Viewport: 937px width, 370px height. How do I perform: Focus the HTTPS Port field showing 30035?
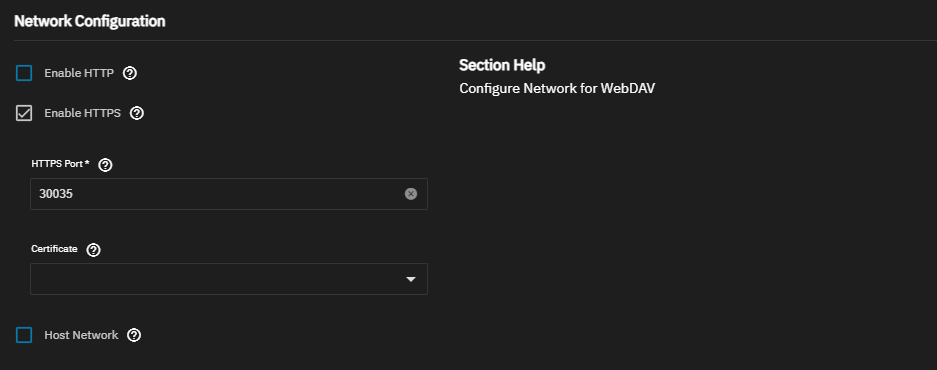click(229, 194)
